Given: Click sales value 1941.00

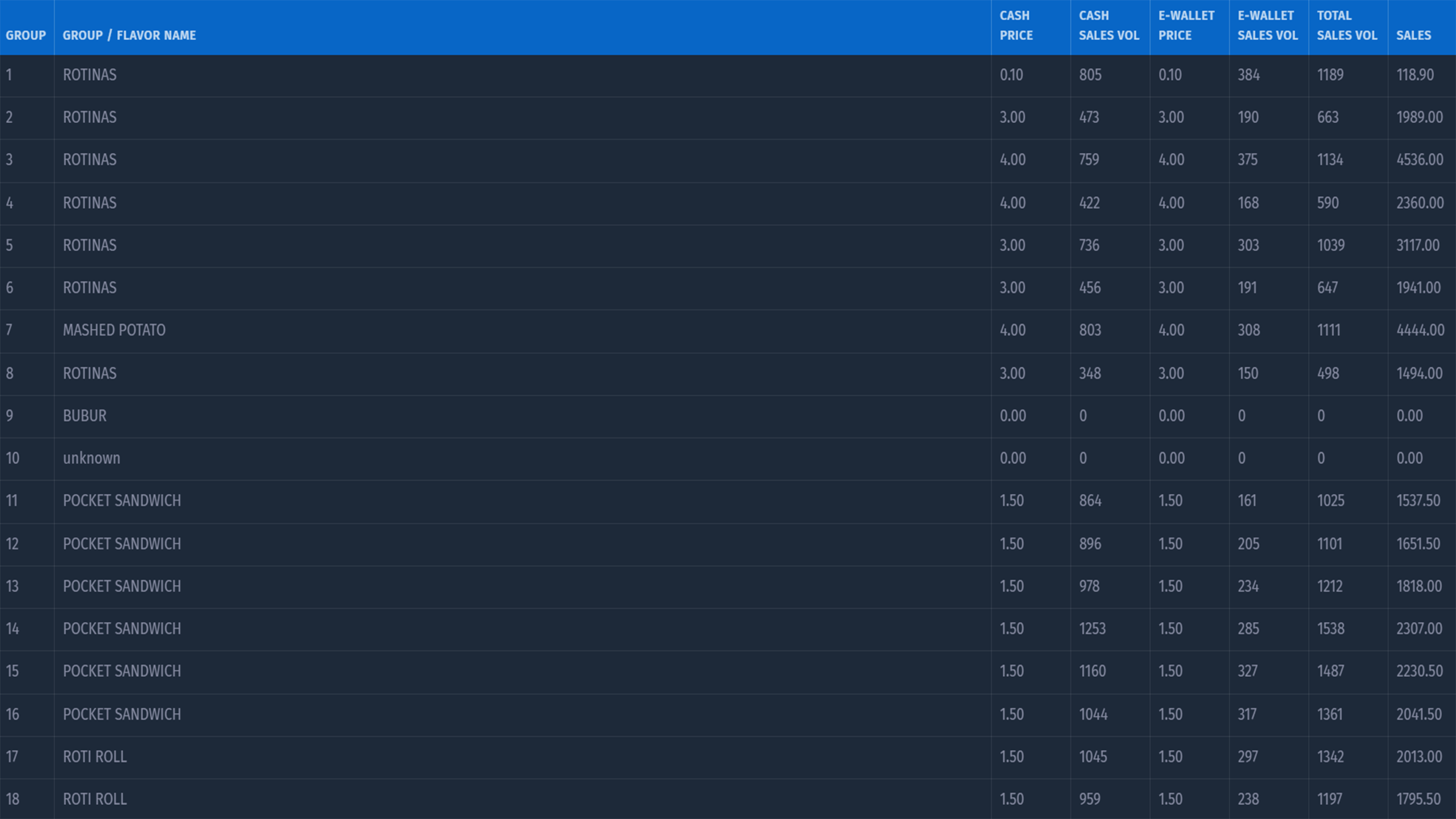Looking at the screenshot, I should coord(1418,288).
